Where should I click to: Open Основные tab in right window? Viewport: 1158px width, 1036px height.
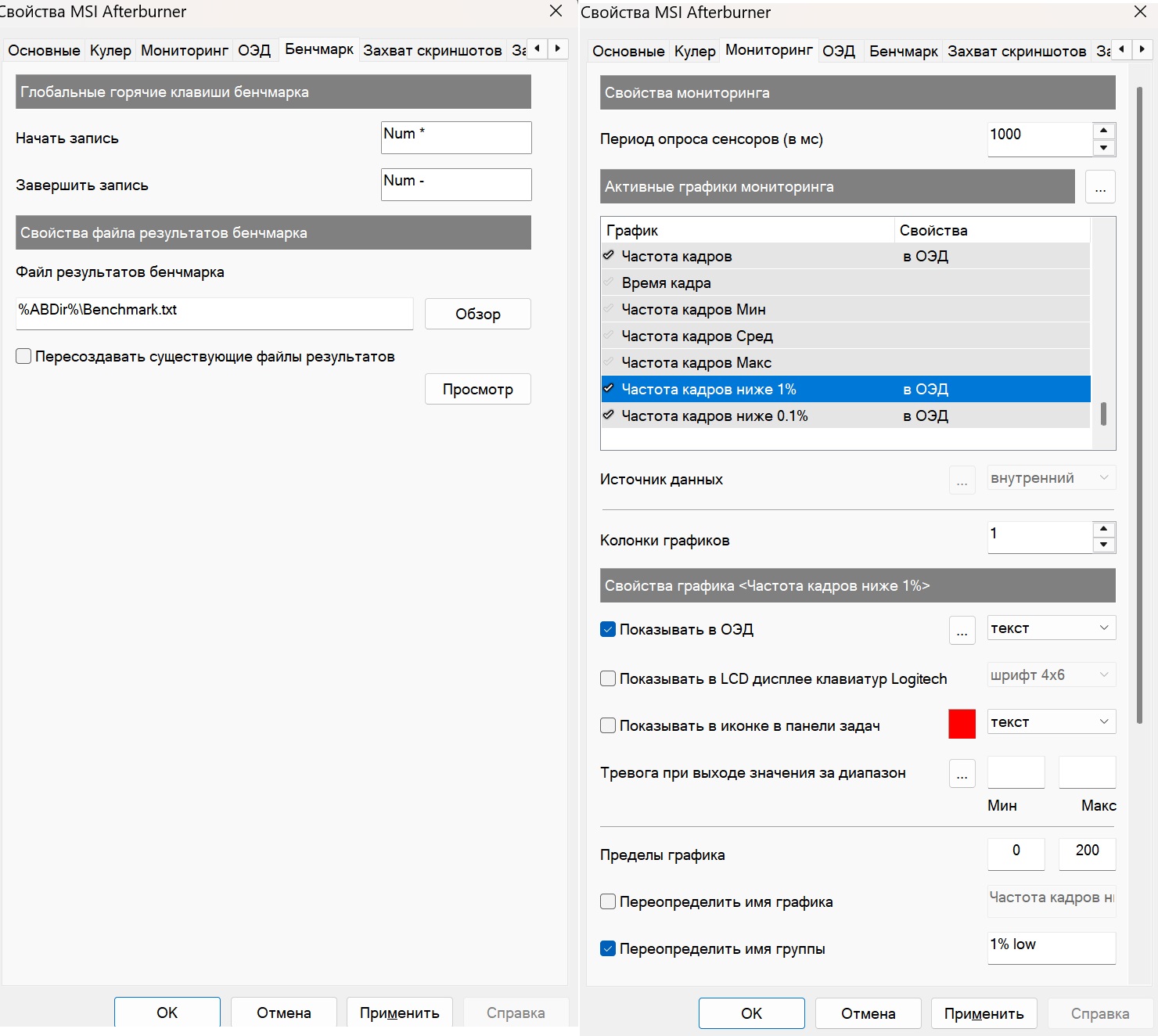pos(628,51)
